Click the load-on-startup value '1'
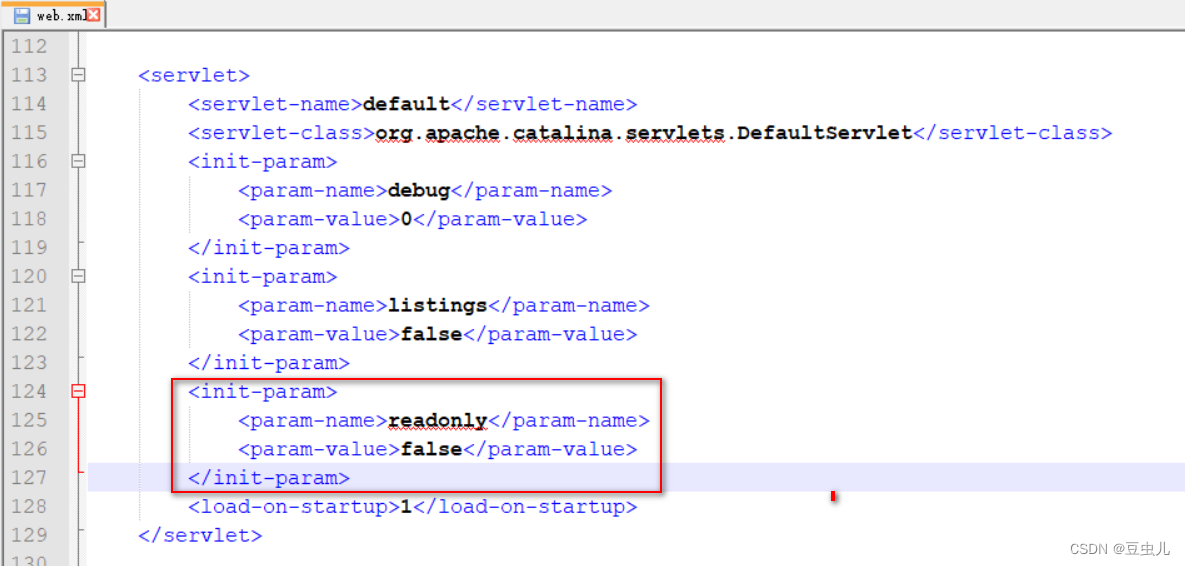1185x566 pixels. click(x=406, y=506)
